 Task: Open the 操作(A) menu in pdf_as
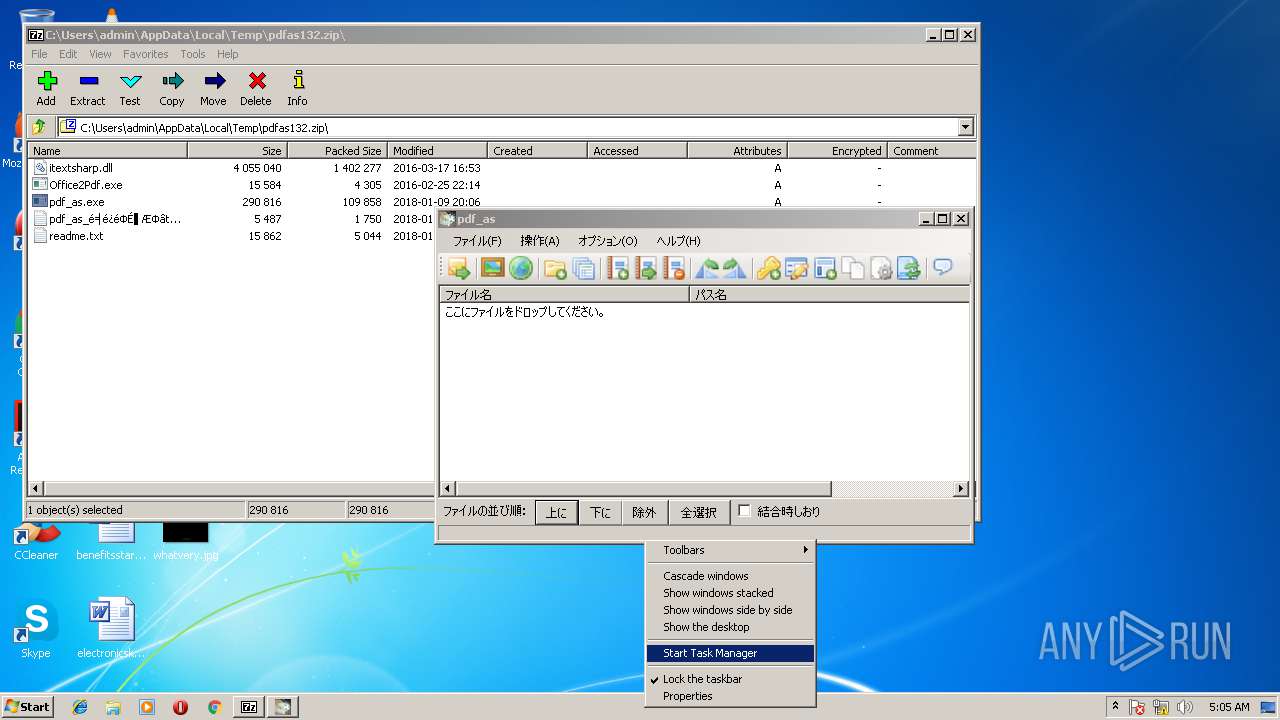[540, 241]
